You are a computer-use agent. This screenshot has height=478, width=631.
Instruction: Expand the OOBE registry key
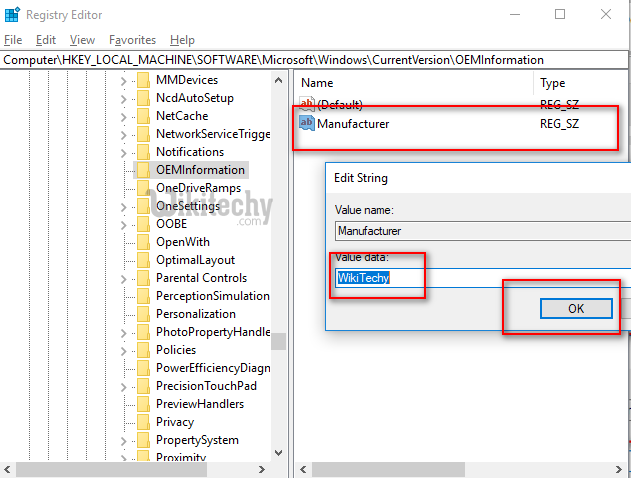124,224
